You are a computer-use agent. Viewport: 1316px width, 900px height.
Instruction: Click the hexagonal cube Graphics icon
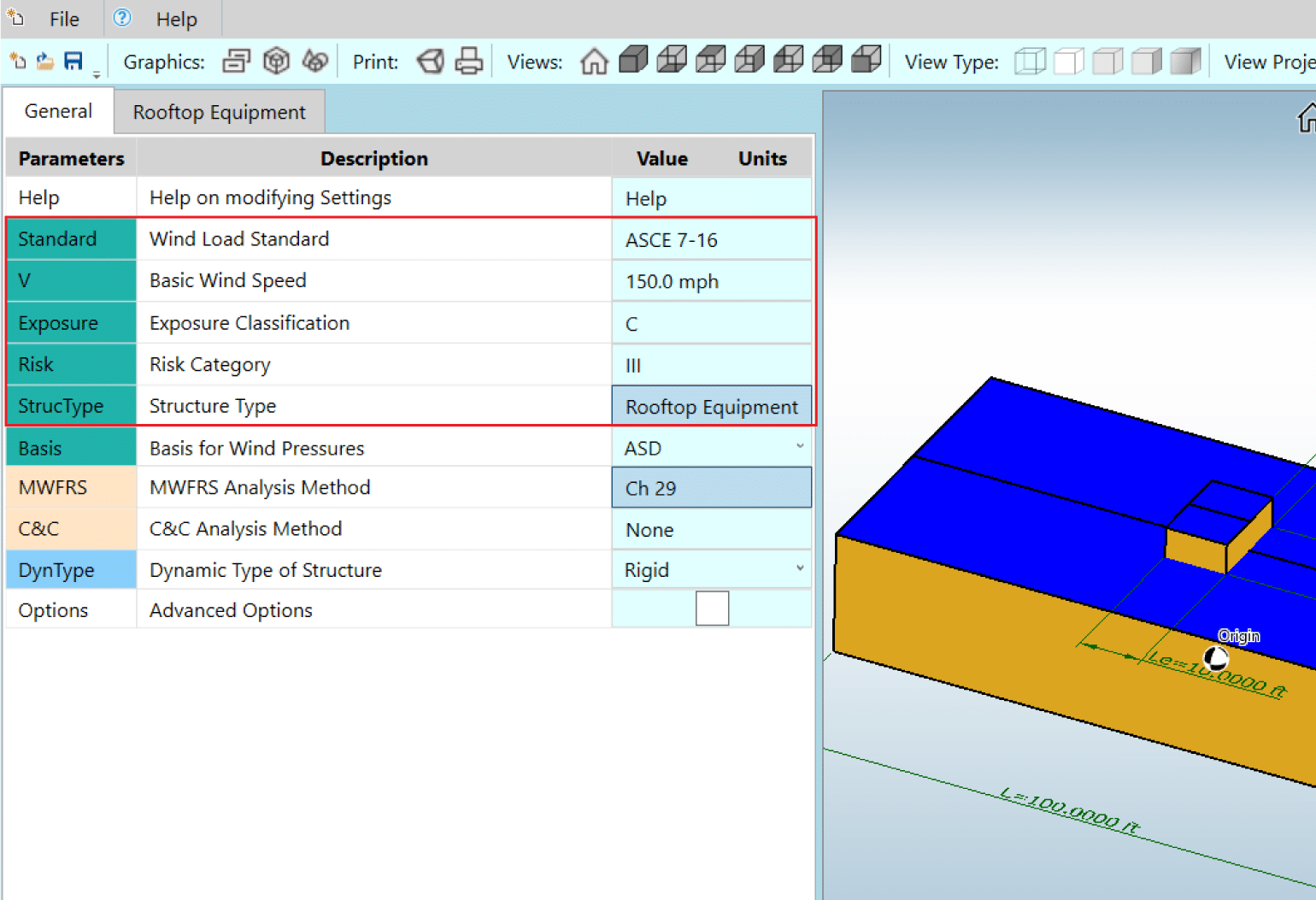click(276, 62)
